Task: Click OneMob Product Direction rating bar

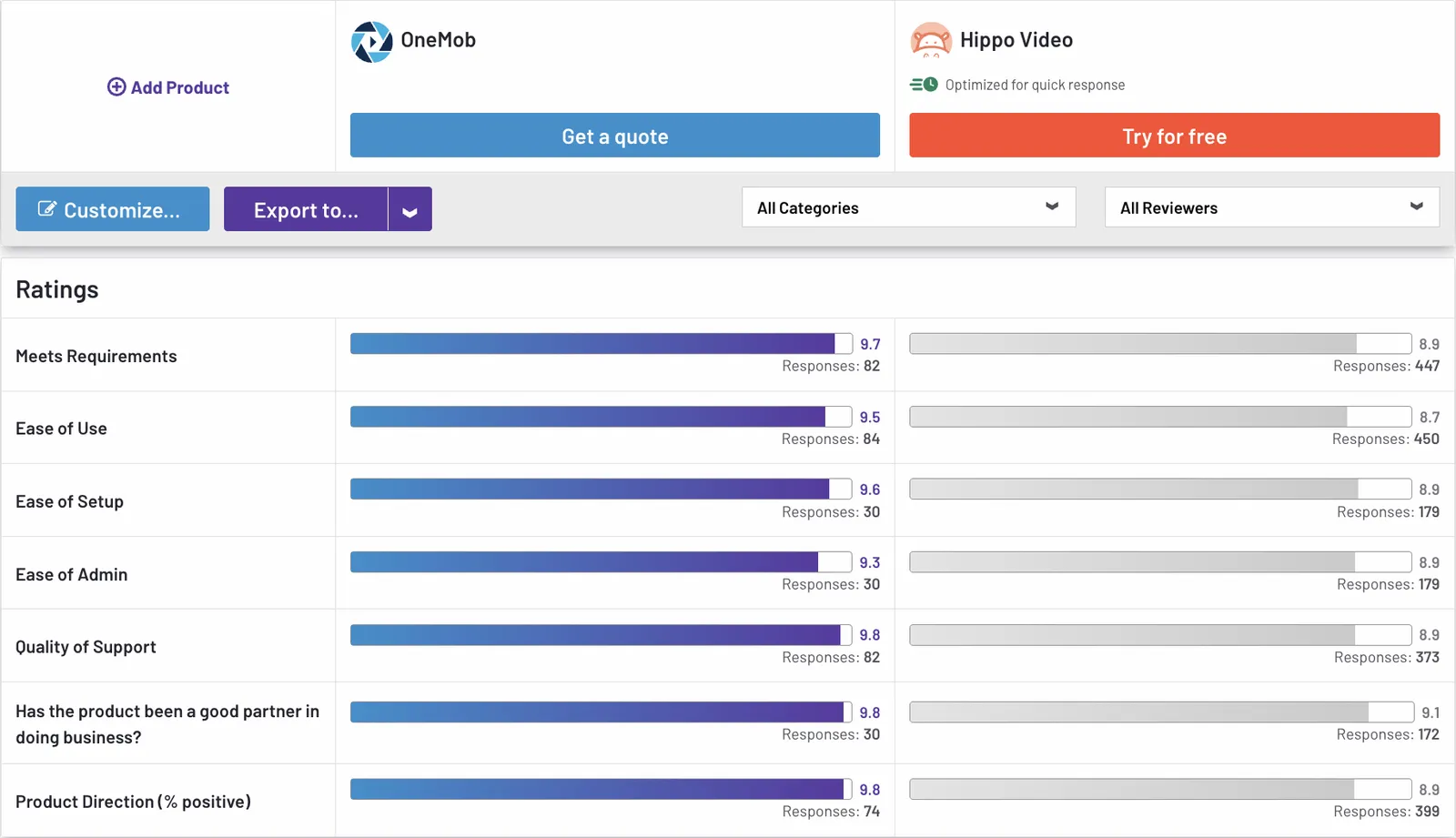Action: click(602, 789)
